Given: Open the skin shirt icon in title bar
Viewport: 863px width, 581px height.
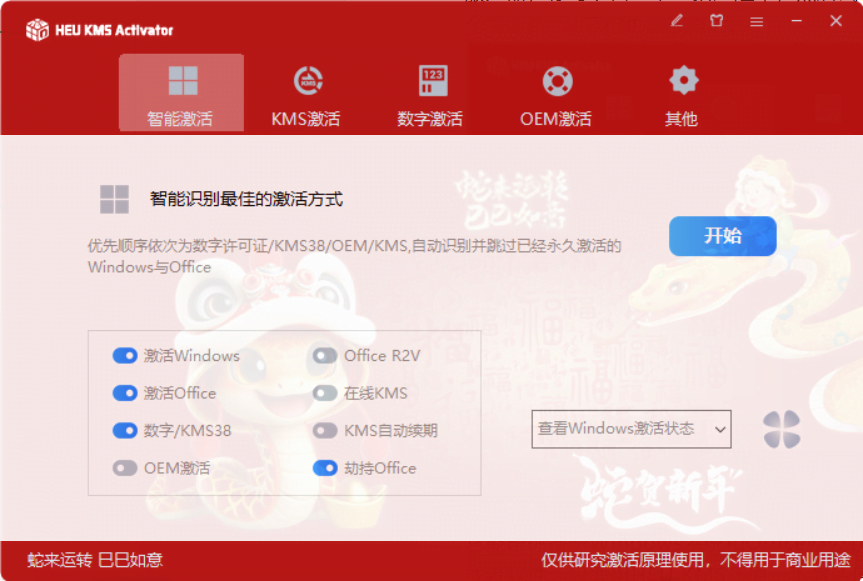Looking at the screenshot, I should pyautogui.click(x=716, y=21).
